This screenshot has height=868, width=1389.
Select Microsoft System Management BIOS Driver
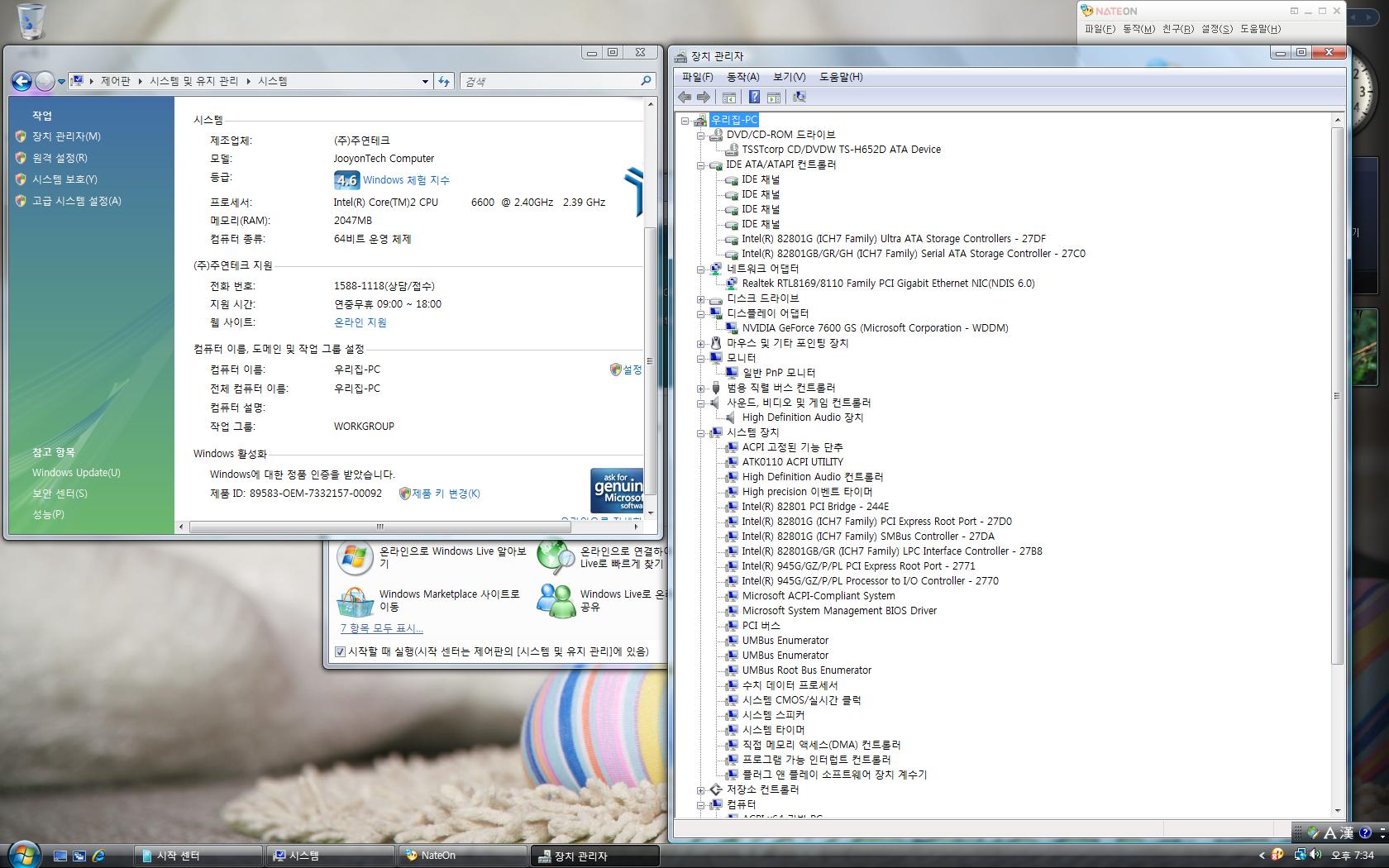click(839, 611)
